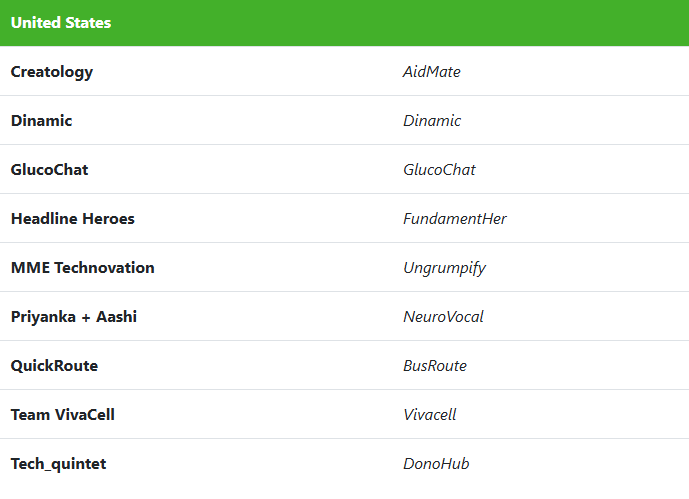Select the Priyanka + Aashi team

point(74,317)
